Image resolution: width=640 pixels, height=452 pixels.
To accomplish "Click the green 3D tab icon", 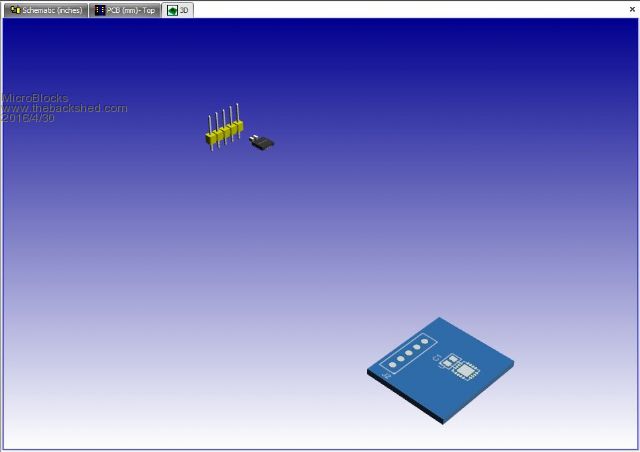I will [x=173, y=9].
